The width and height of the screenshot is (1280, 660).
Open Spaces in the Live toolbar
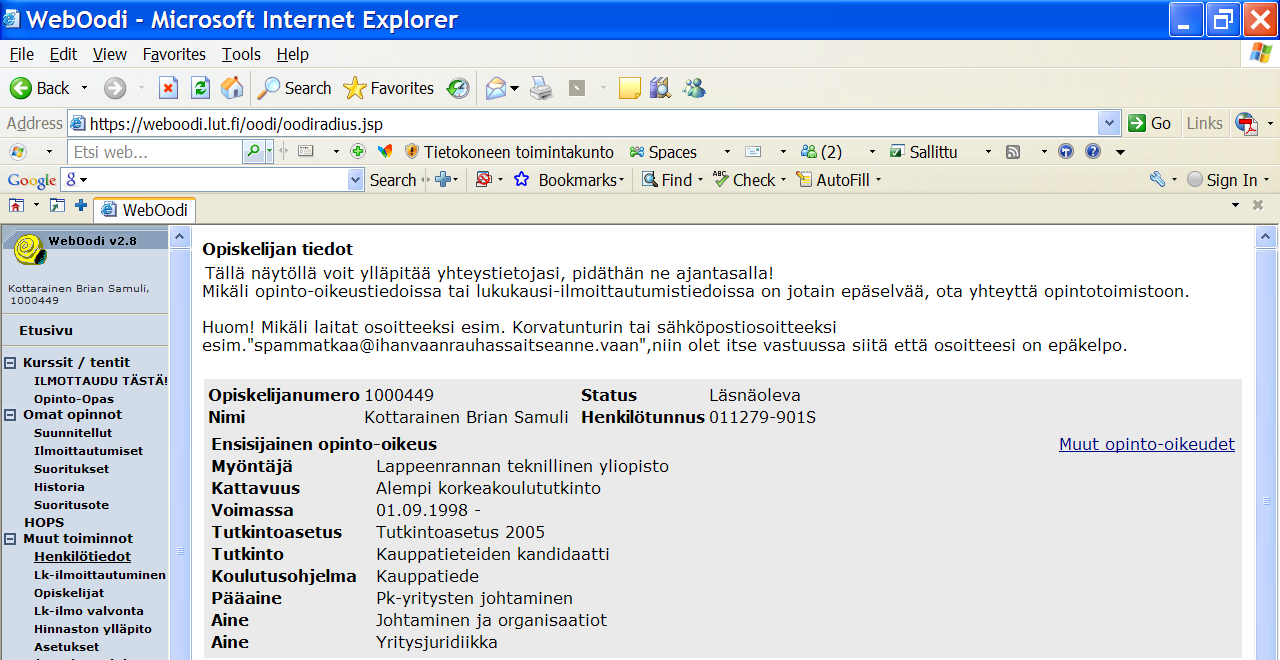pyautogui.click(x=663, y=152)
